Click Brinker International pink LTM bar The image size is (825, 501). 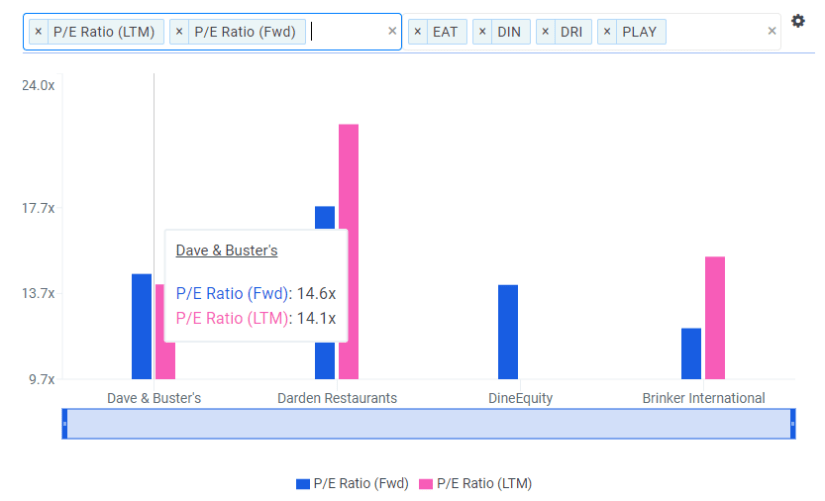tap(715, 317)
